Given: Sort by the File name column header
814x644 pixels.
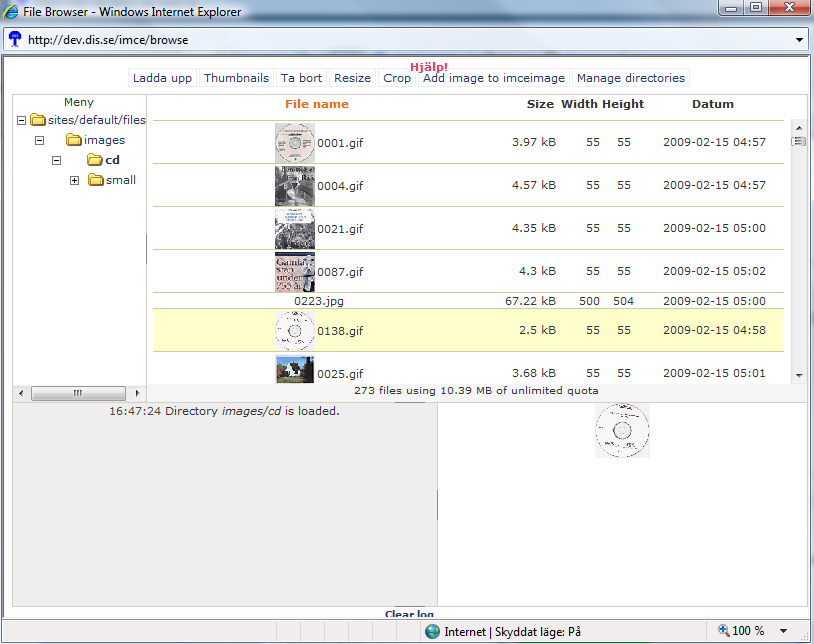Looking at the screenshot, I should click(317, 104).
